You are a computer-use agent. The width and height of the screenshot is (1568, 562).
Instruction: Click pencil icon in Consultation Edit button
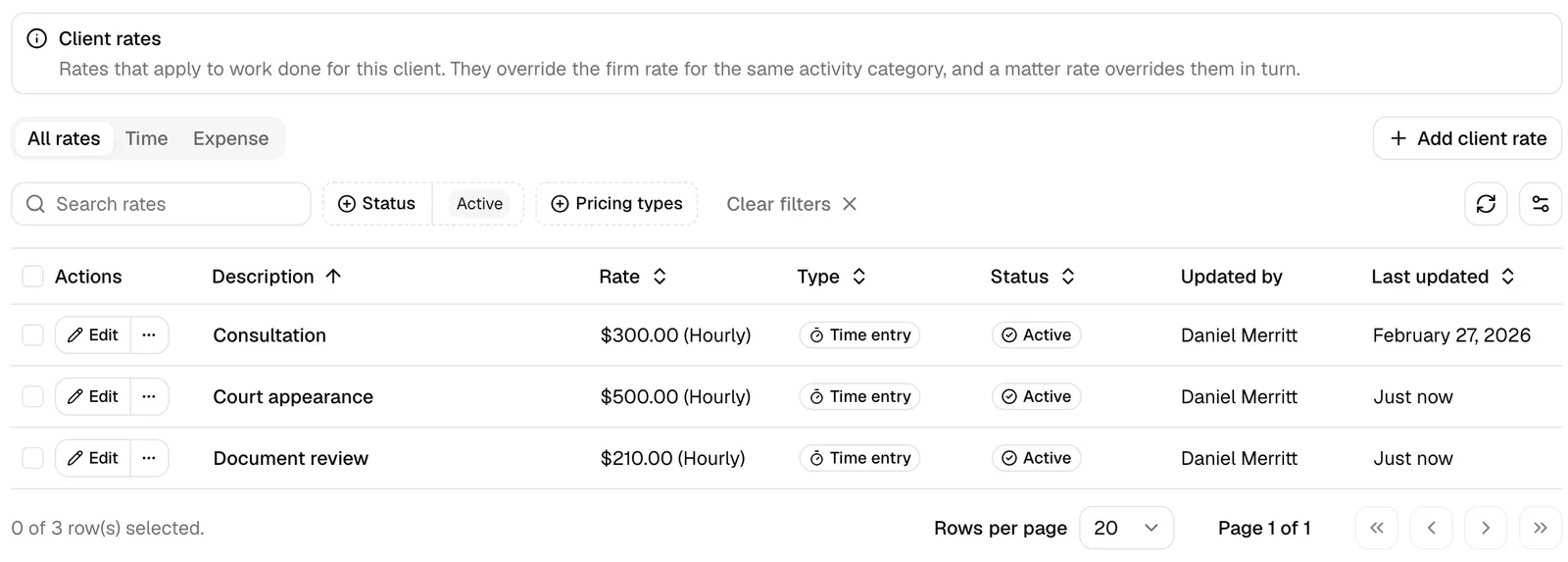(x=74, y=335)
